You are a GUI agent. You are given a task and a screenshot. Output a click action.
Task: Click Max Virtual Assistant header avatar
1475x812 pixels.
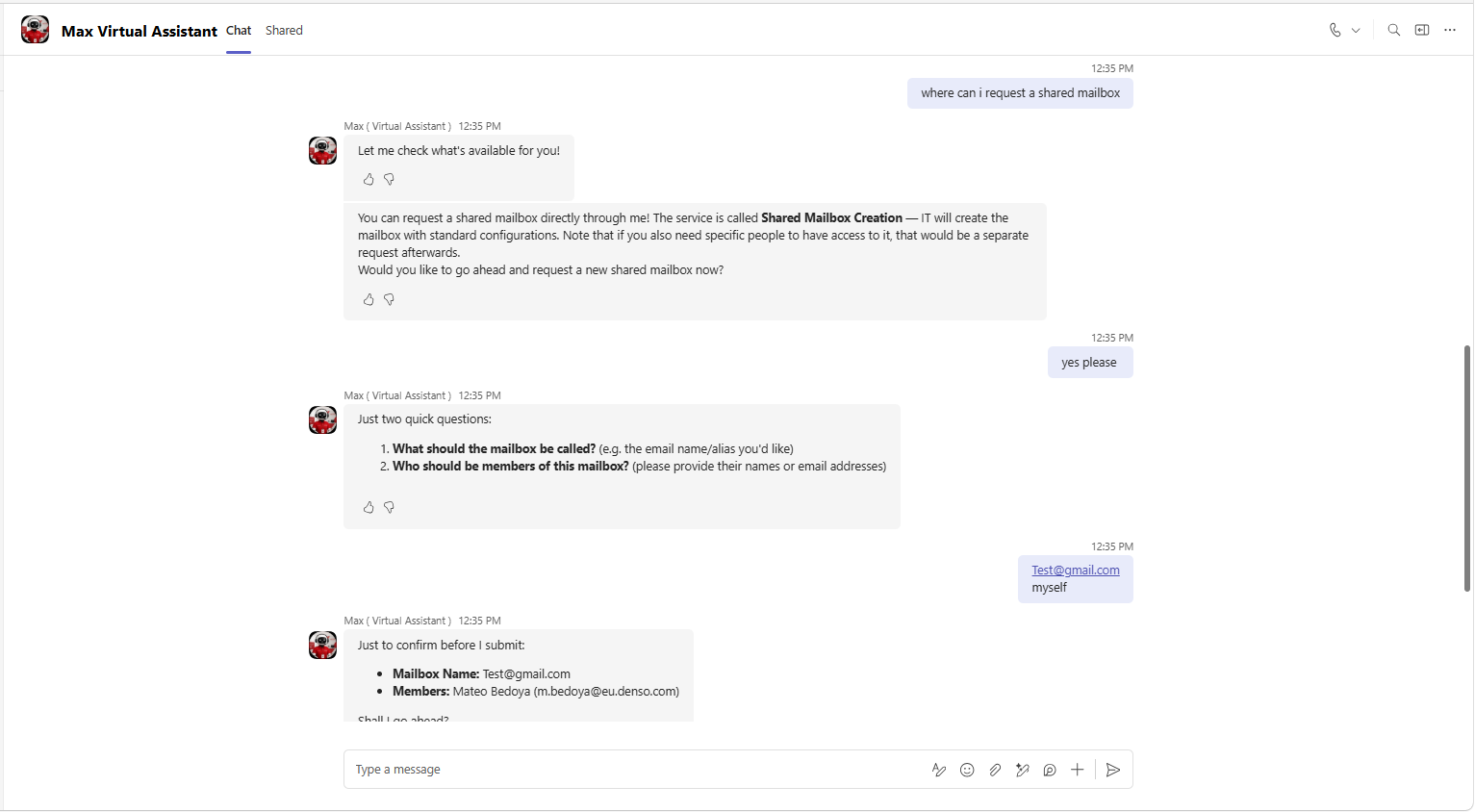(36, 30)
